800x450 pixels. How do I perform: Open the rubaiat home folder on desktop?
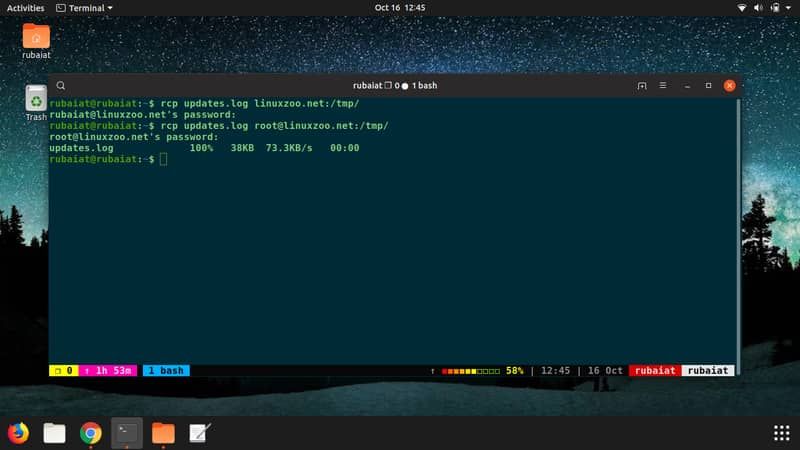click(x=36, y=39)
